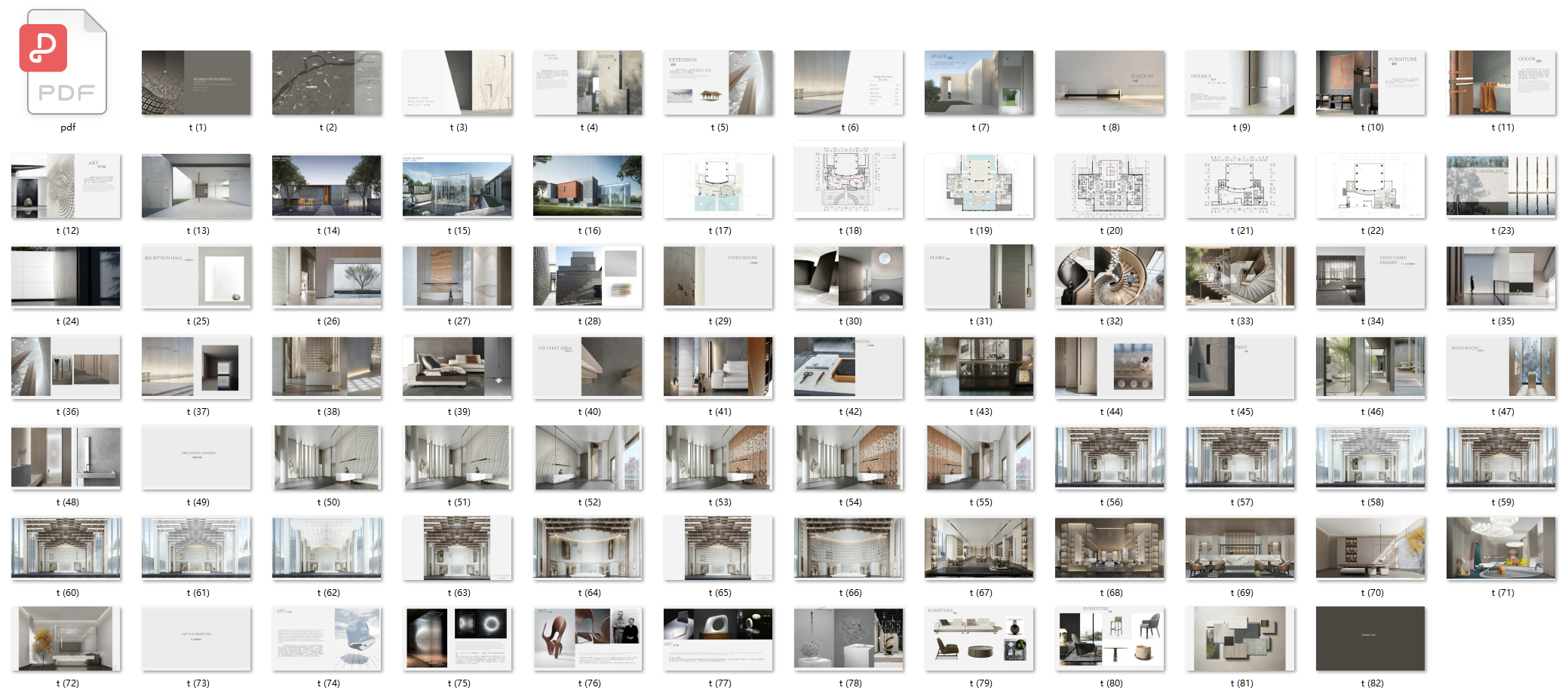Click the building exterior render t (14)
This screenshot has width=1568, height=700.
point(327,186)
